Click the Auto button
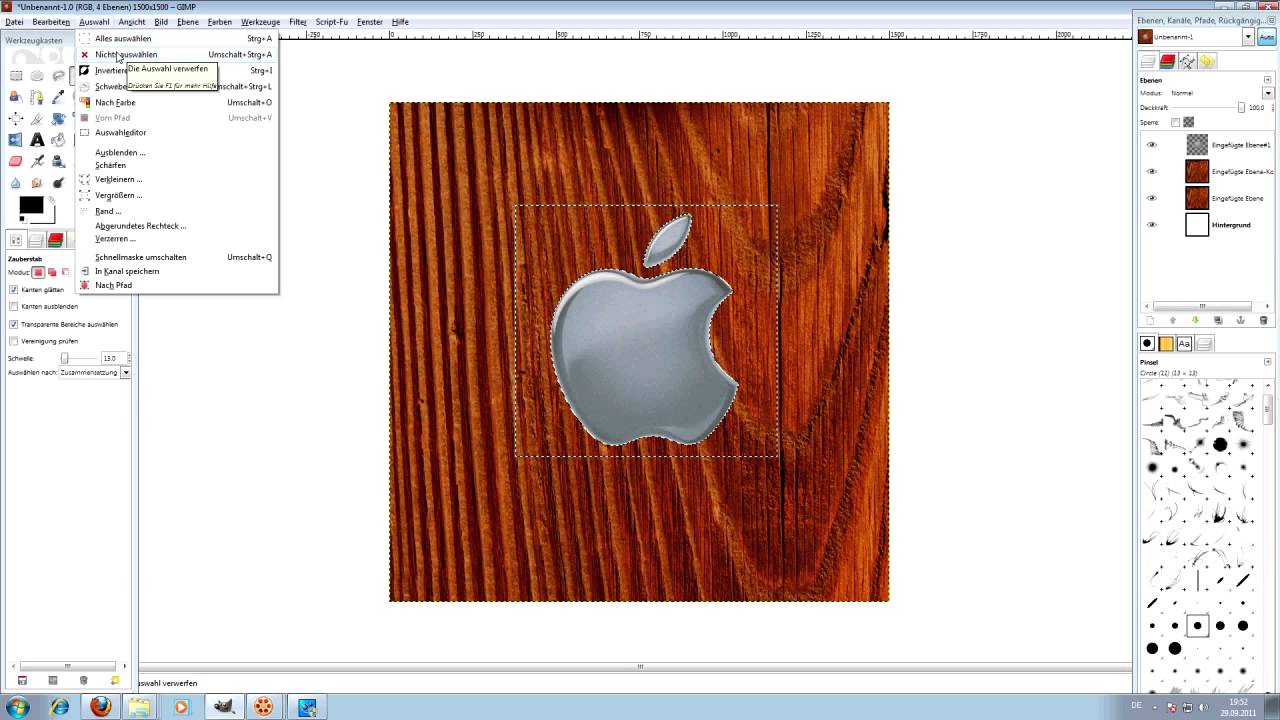The height and width of the screenshot is (720, 1280). (x=1267, y=37)
